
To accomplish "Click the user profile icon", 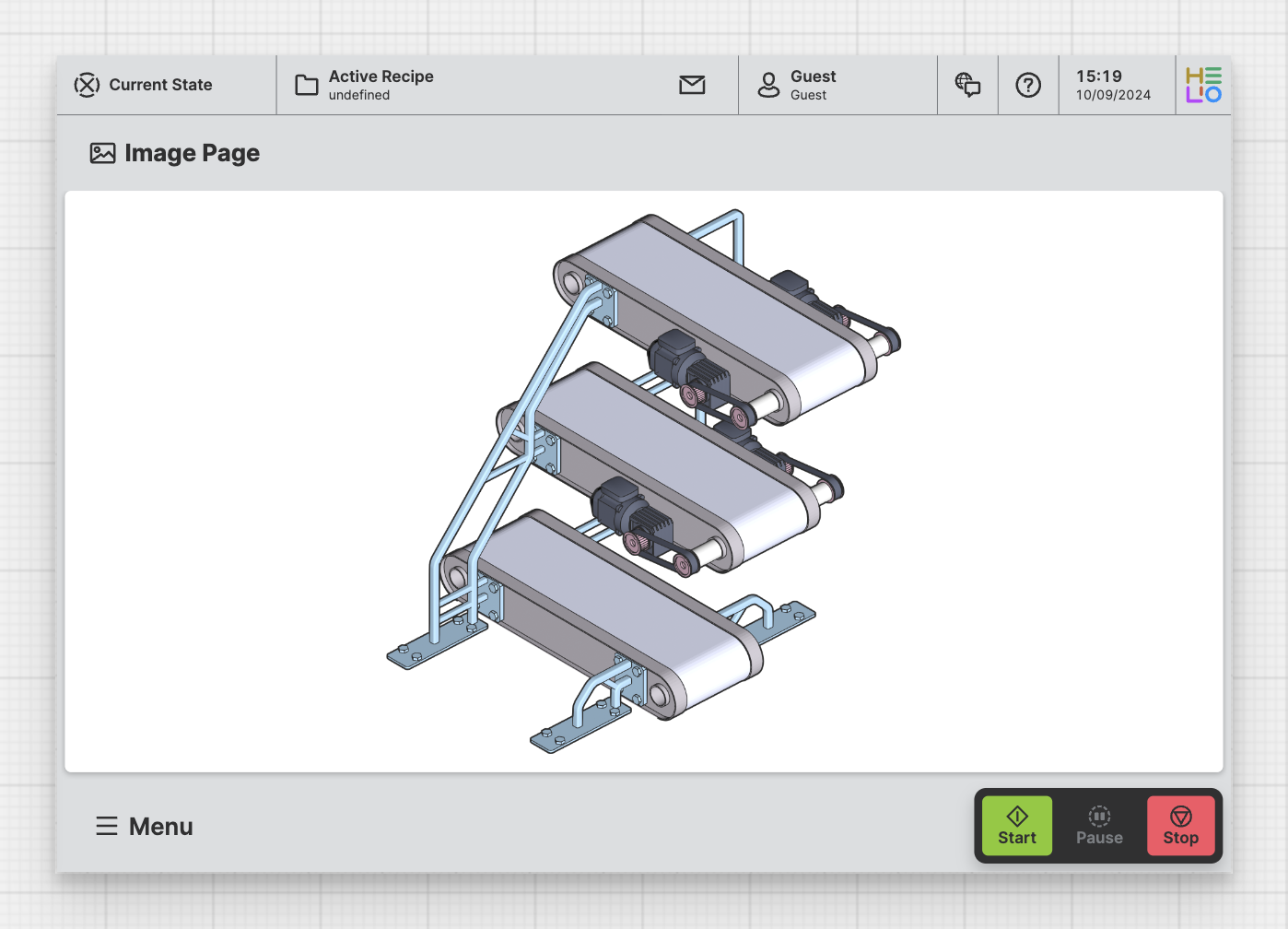I will [x=768, y=85].
